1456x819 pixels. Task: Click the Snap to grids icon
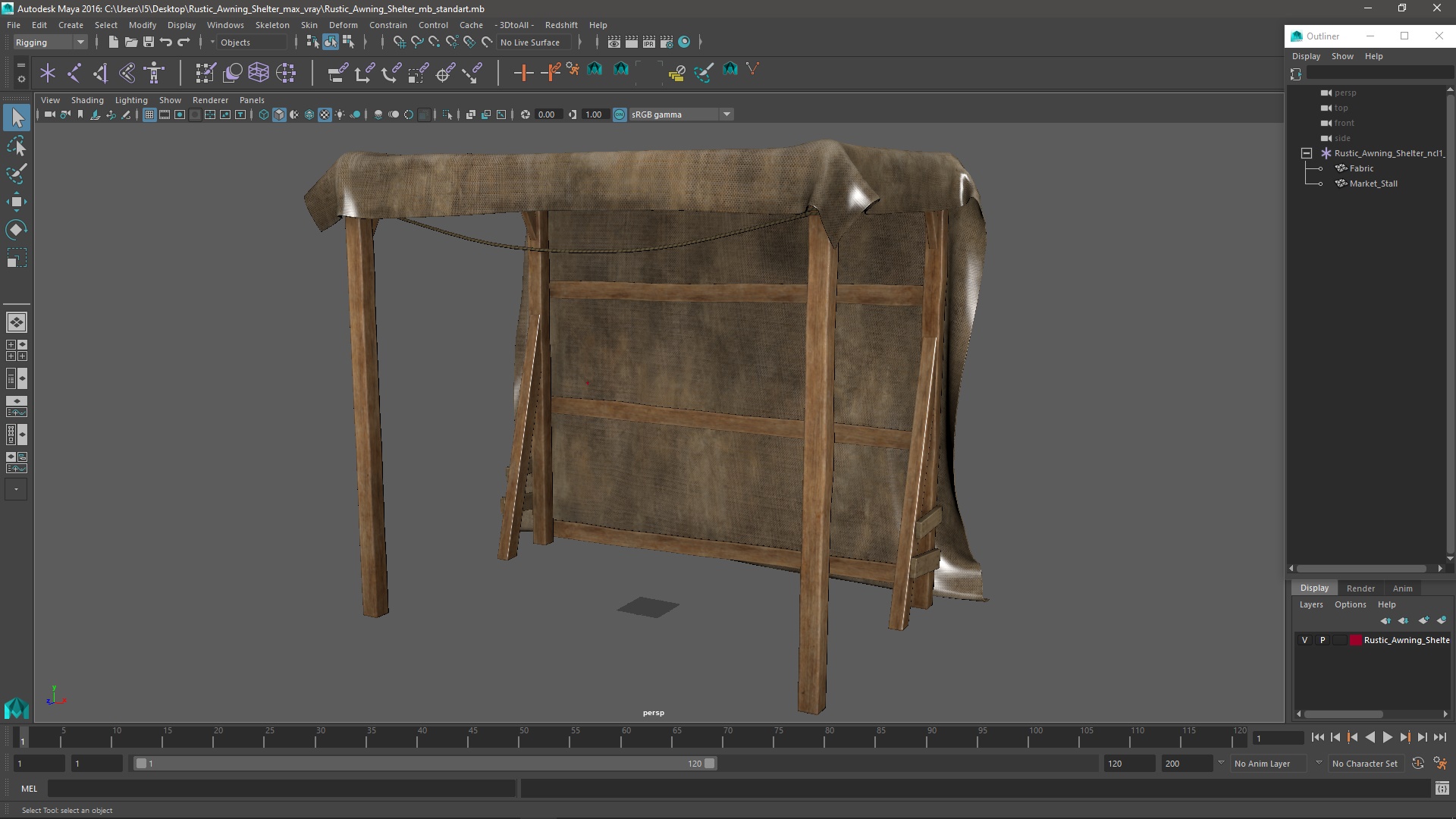click(x=400, y=42)
